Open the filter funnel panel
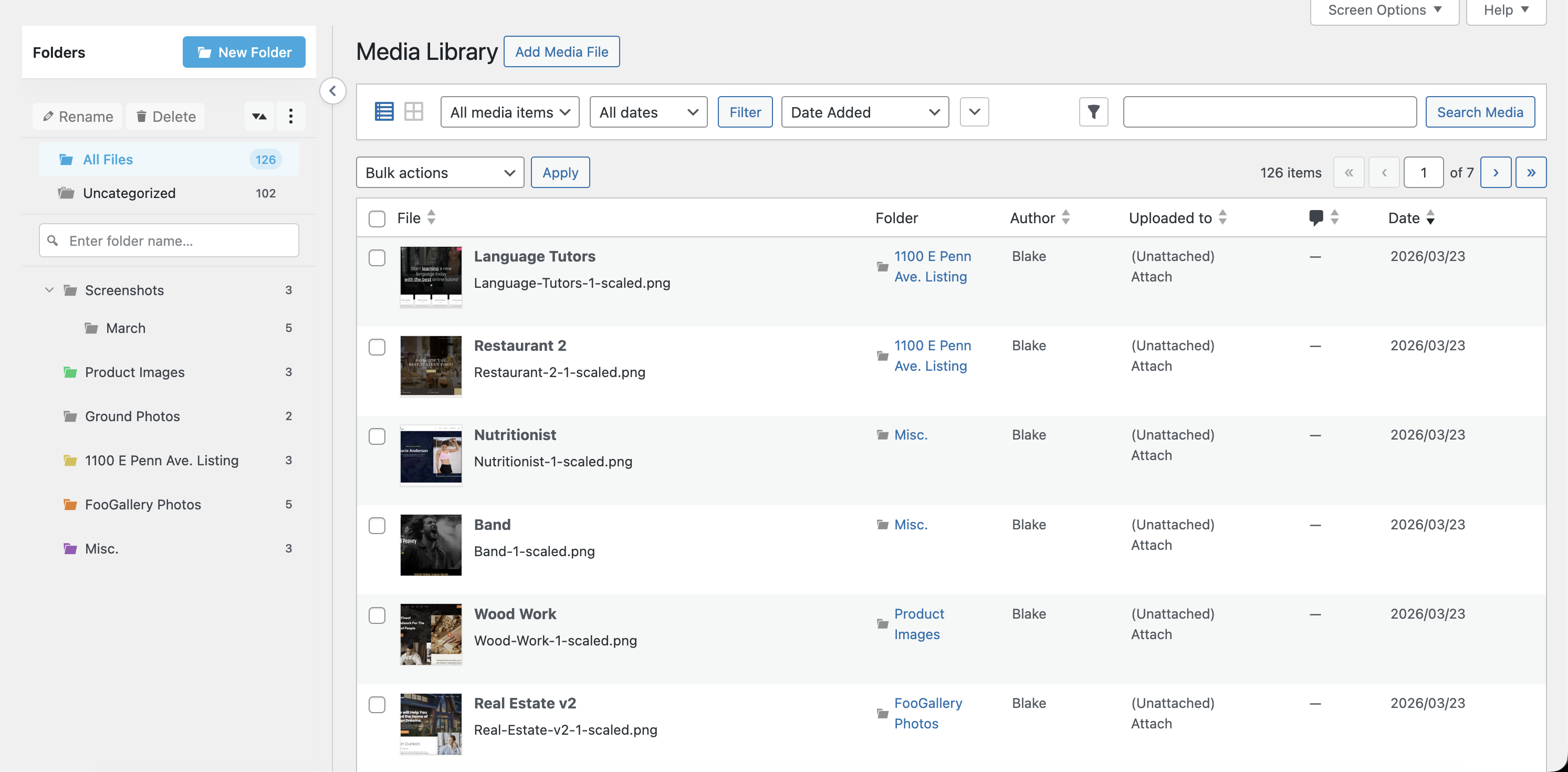 pyautogui.click(x=1093, y=111)
